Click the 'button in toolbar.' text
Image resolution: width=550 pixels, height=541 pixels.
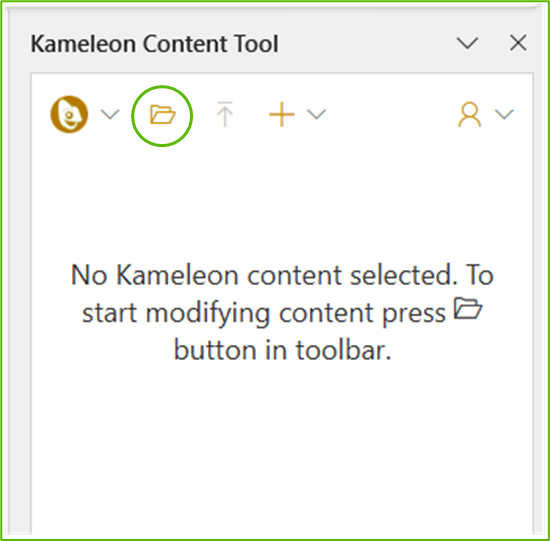coord(283,350)
